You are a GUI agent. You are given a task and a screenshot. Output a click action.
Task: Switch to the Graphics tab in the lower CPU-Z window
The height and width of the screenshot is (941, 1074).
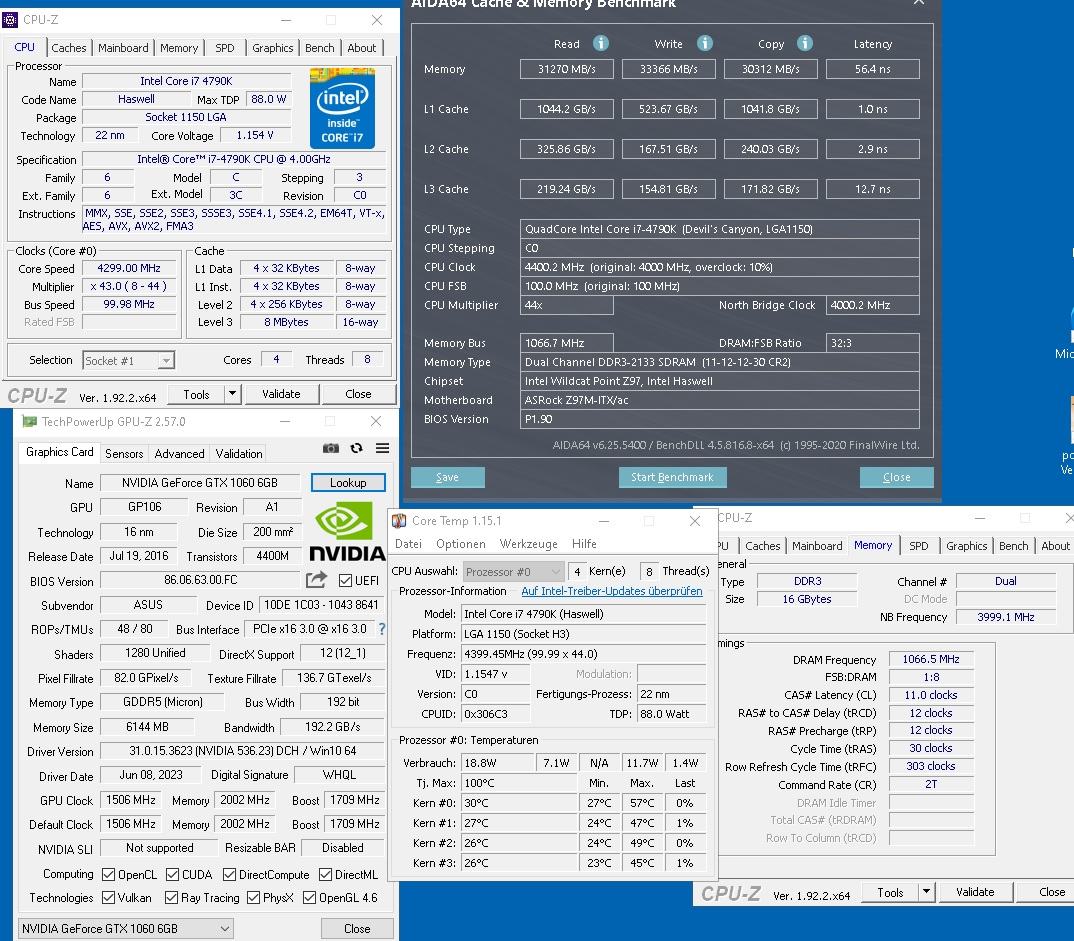(x=966, y=546)
